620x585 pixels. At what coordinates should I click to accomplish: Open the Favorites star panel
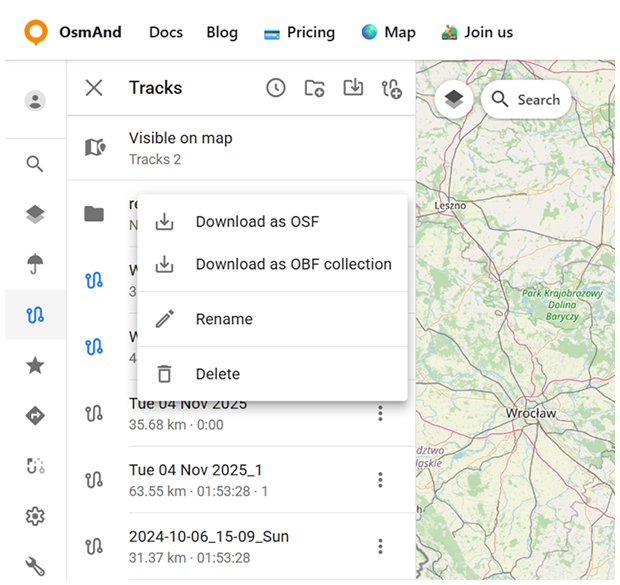pyautogui.click(x=35, y=366)
